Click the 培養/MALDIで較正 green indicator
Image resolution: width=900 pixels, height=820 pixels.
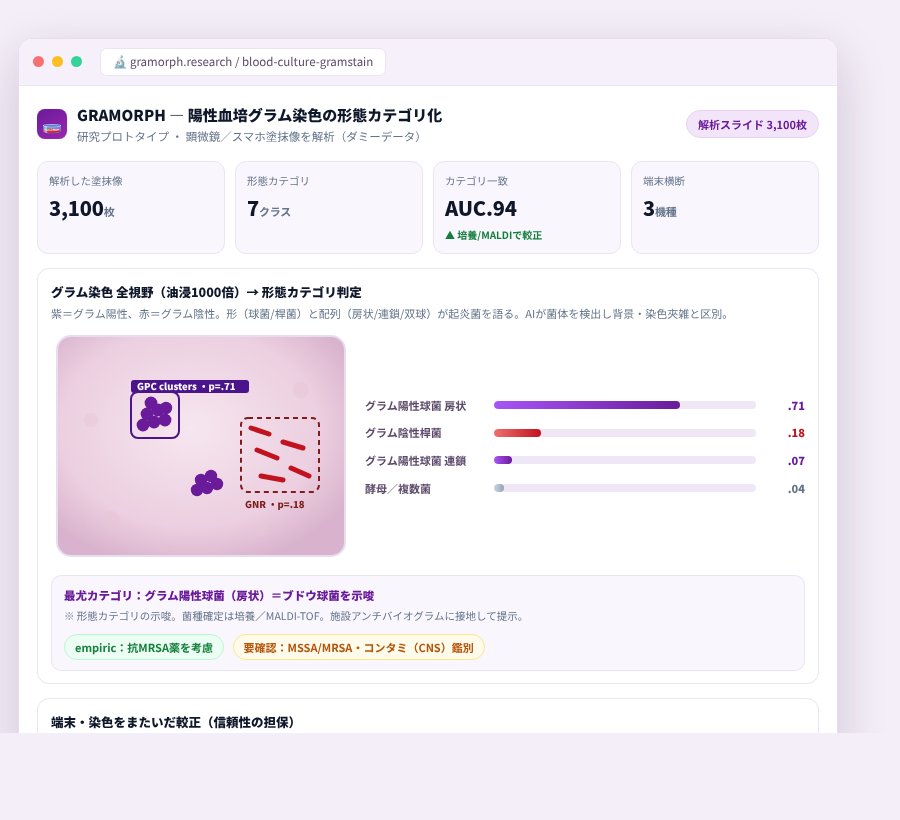[494, 235]
